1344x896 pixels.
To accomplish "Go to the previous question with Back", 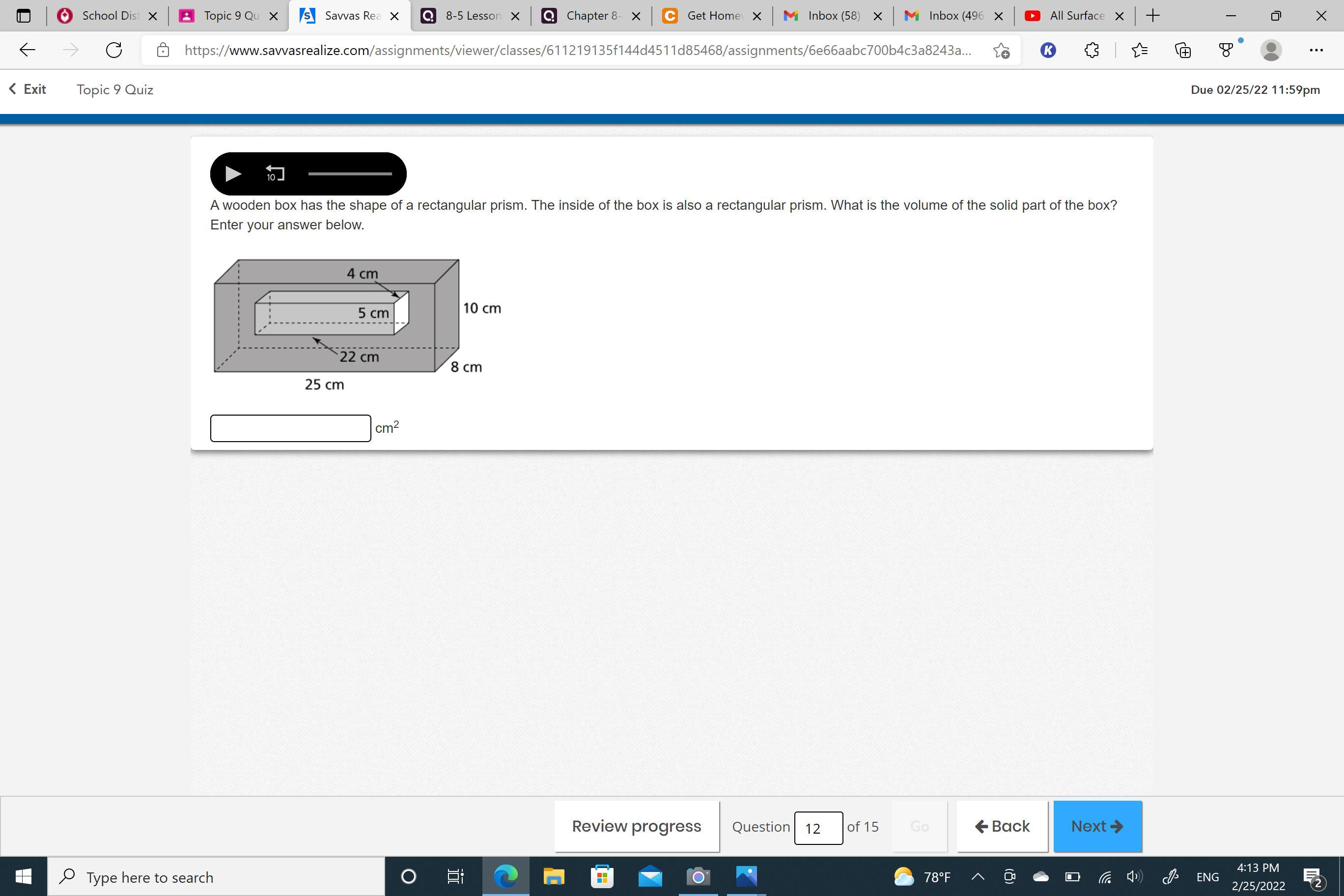I will 1002,826.
